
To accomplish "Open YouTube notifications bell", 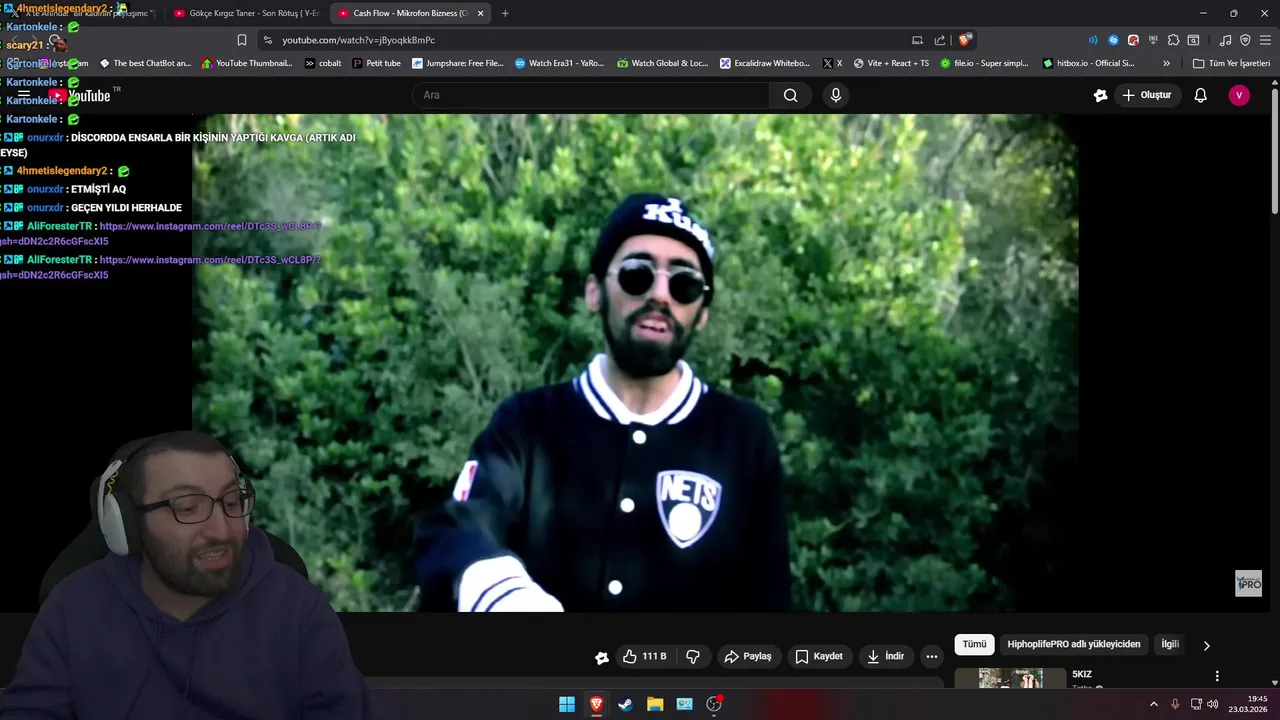I will click(x=1200, y=95).
